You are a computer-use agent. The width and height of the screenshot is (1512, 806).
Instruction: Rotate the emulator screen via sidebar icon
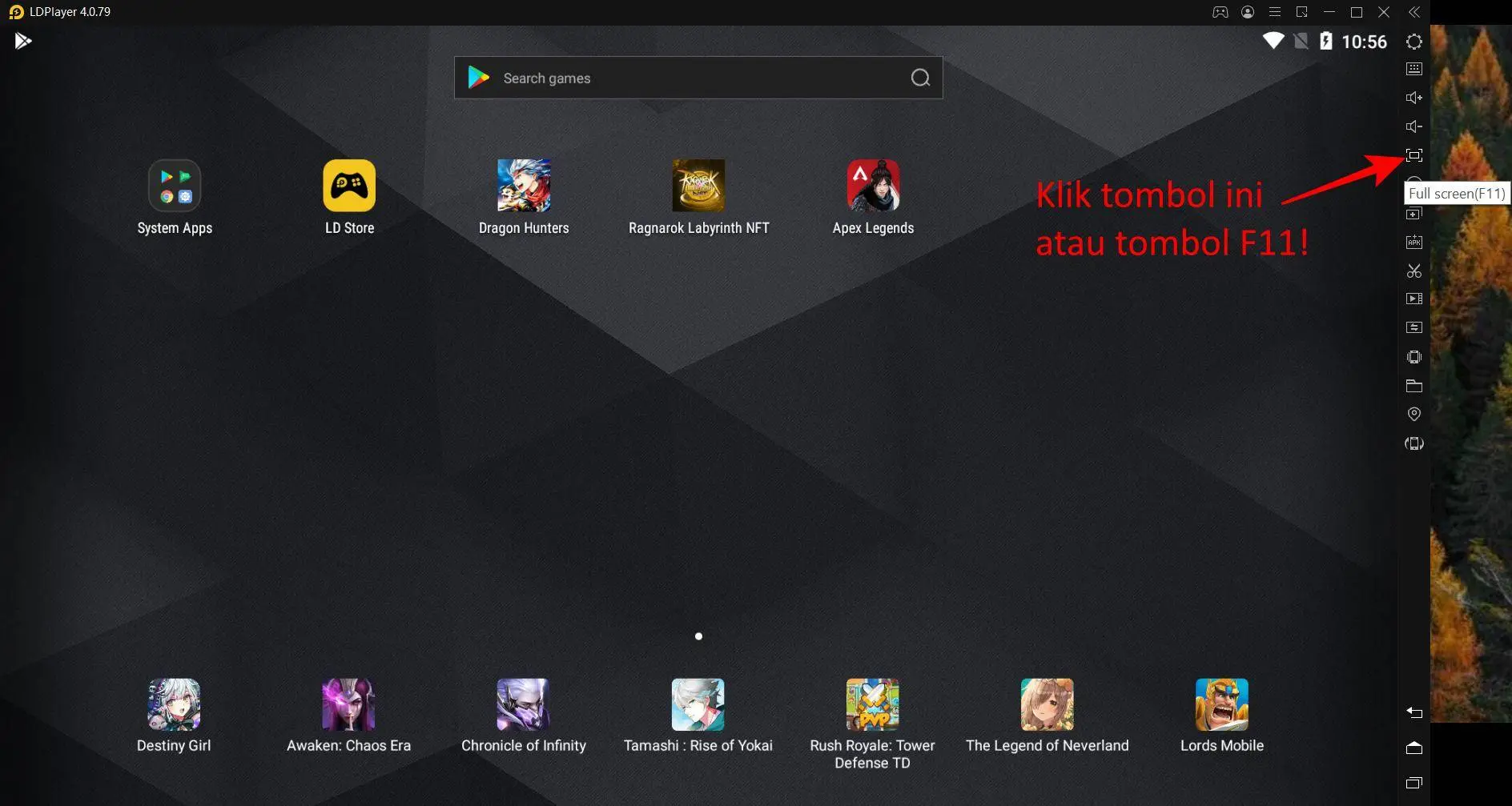click(x=1414, y=443)
